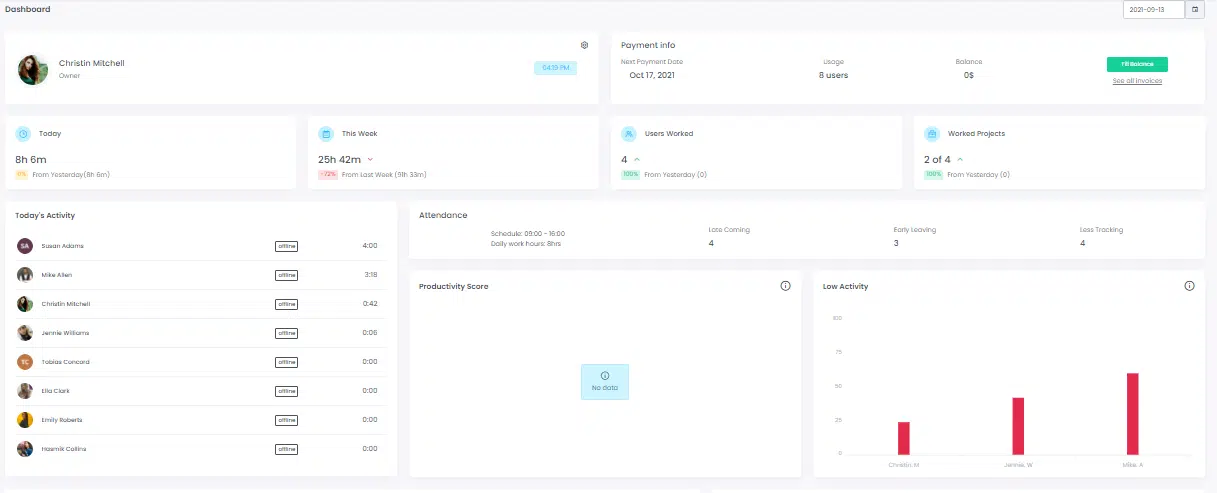Click the Fill Balance button

[1137, 64]
